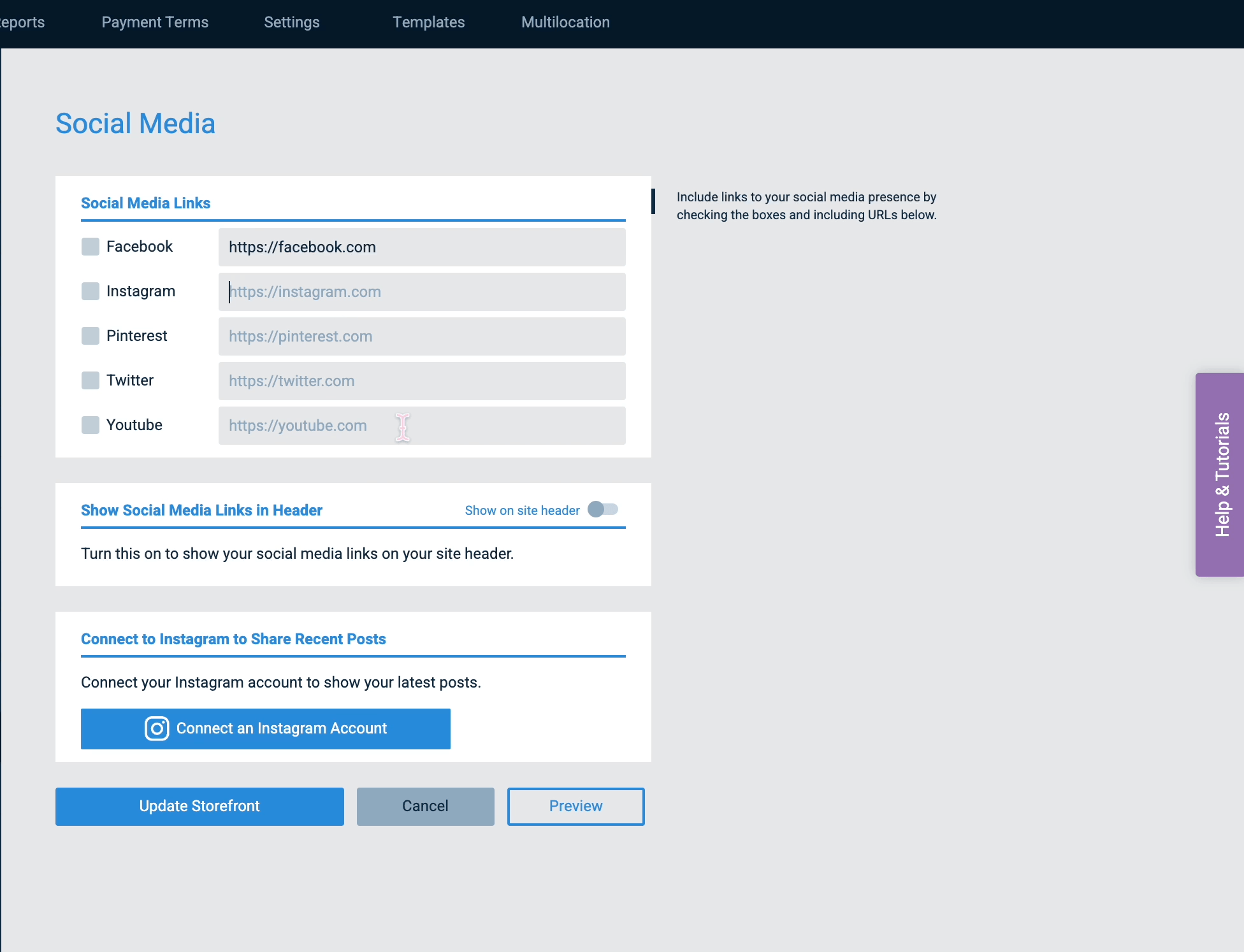The height and width of the screenshot is (952, 1244).
Task: Check the Instagram checkbox
Action: (x=90, y=291)
